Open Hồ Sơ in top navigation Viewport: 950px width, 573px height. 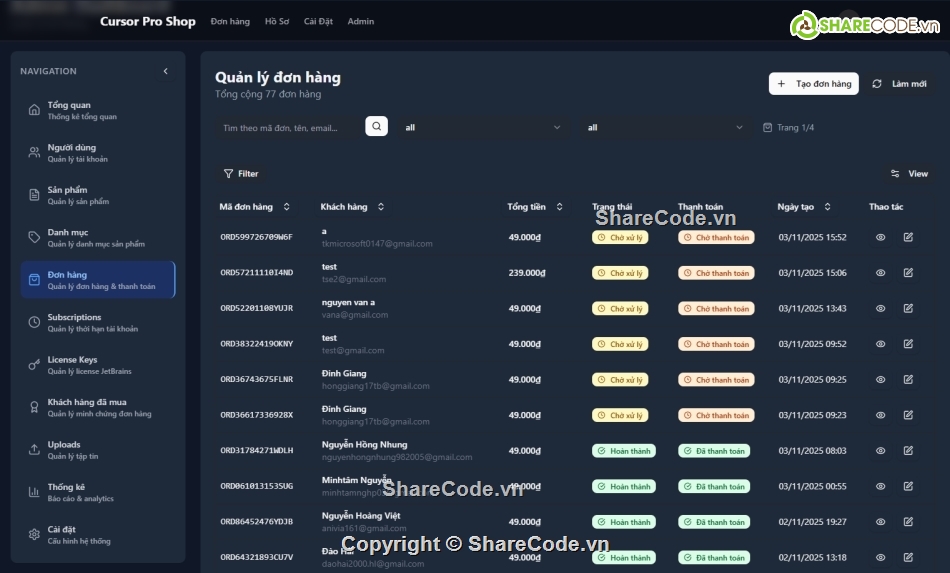point(277,21)
